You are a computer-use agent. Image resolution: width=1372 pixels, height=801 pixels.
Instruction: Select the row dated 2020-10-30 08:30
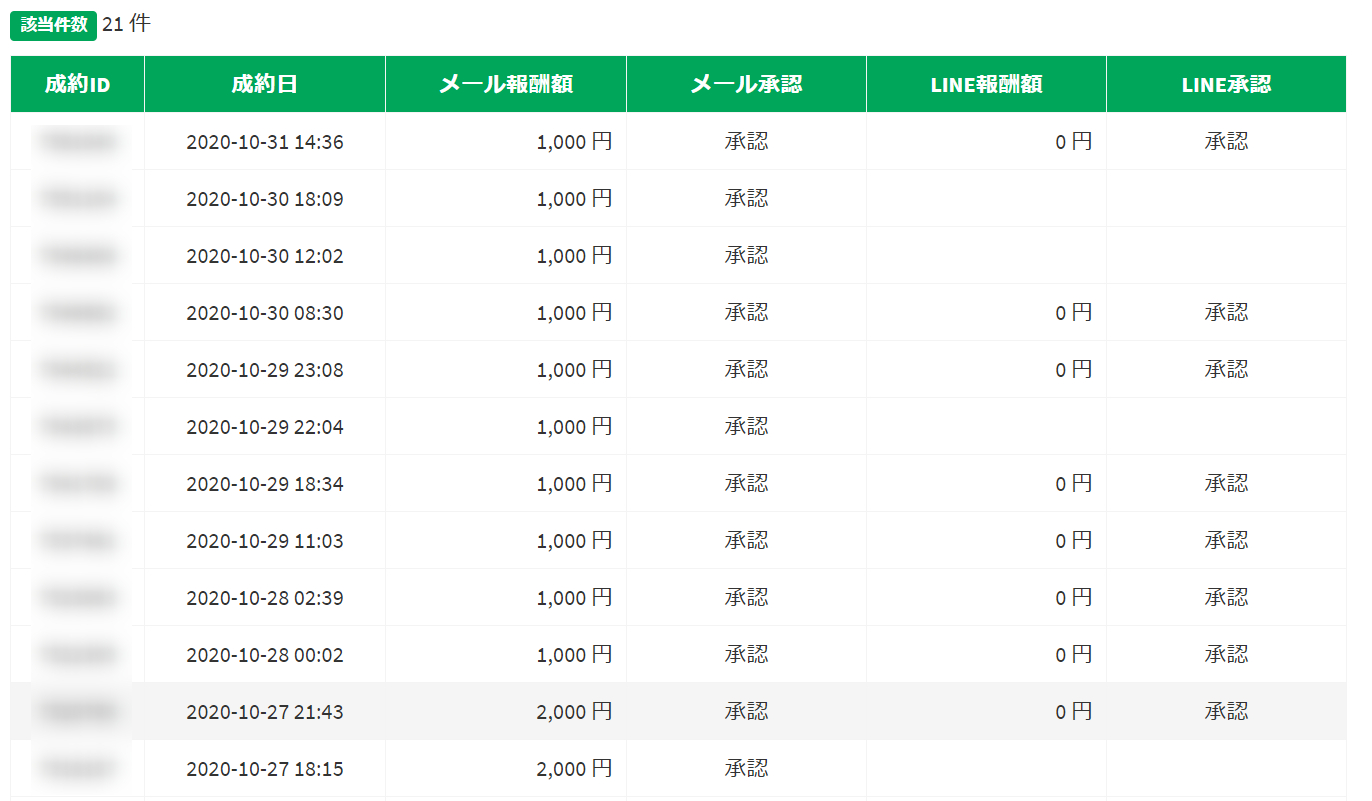(264, 313)
